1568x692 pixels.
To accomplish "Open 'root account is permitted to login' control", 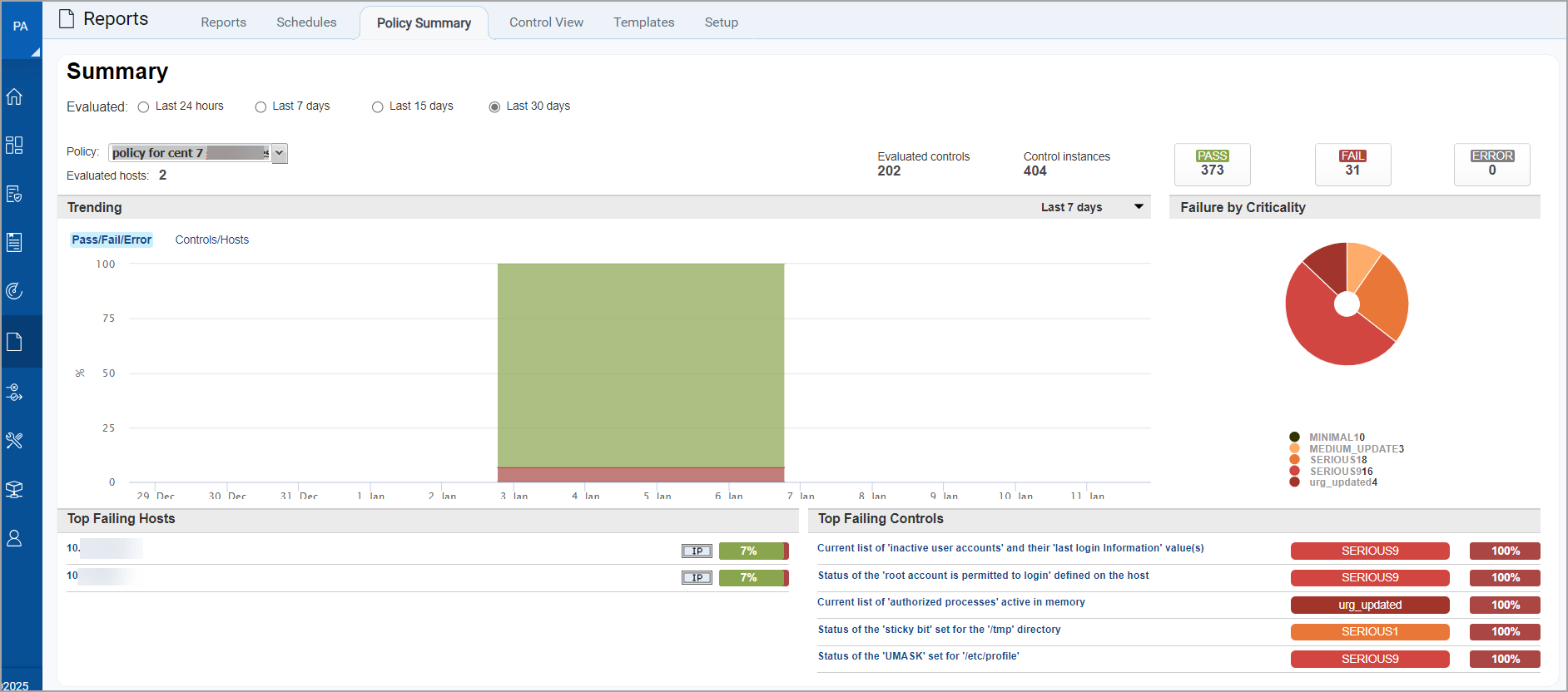I will [x=983, y=576].
